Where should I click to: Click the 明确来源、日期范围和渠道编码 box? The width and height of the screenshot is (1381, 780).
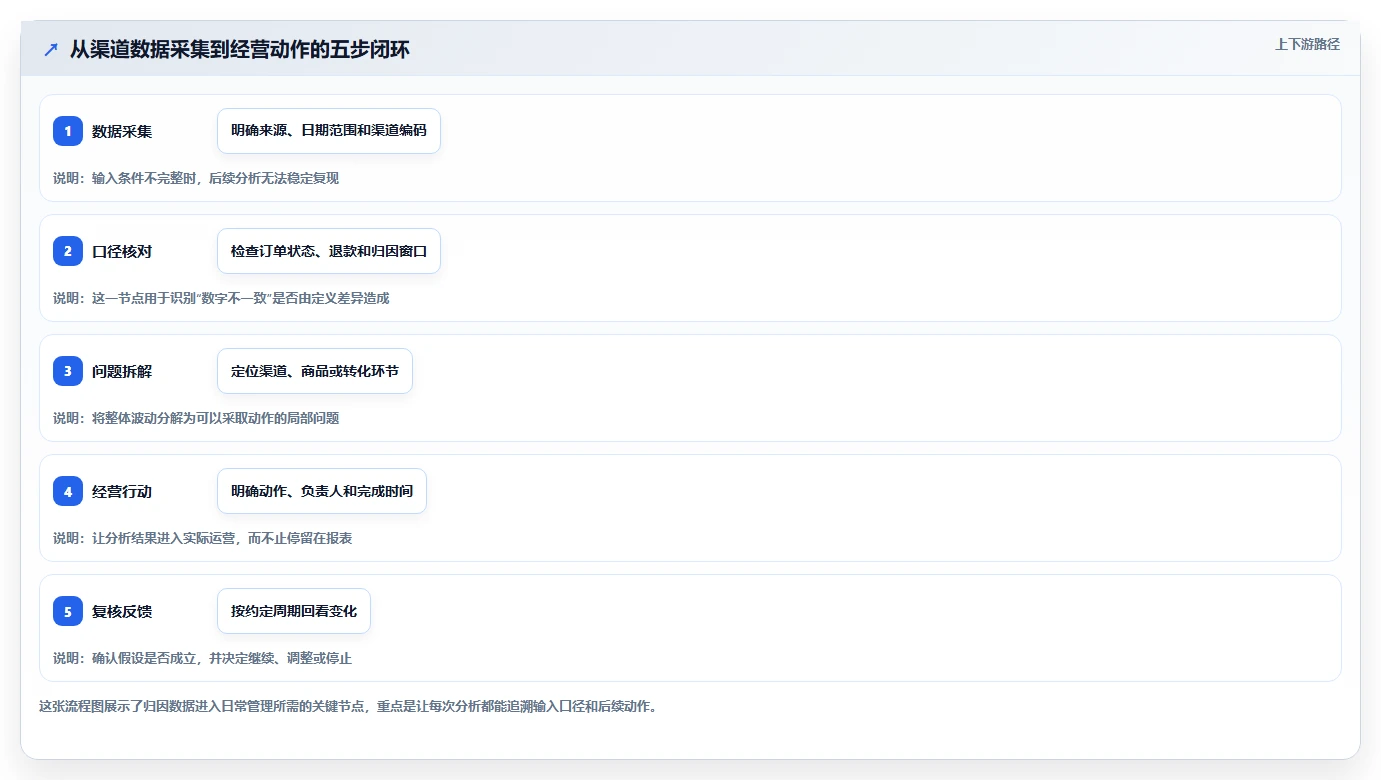(329, 131)
